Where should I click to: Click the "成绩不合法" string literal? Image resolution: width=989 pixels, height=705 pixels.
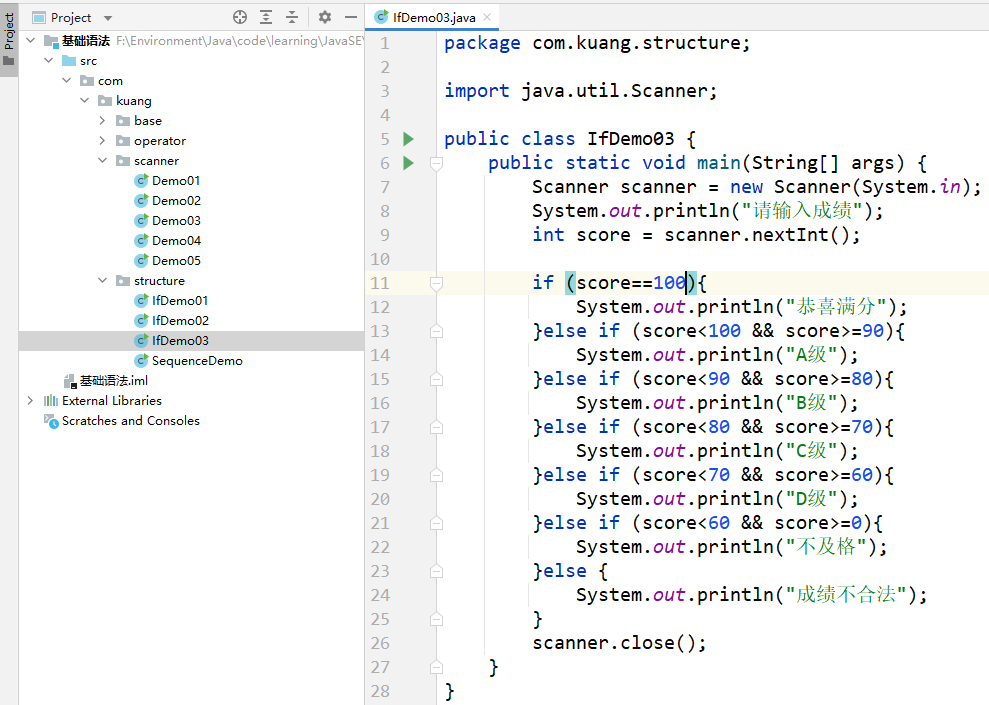point(846,595)
